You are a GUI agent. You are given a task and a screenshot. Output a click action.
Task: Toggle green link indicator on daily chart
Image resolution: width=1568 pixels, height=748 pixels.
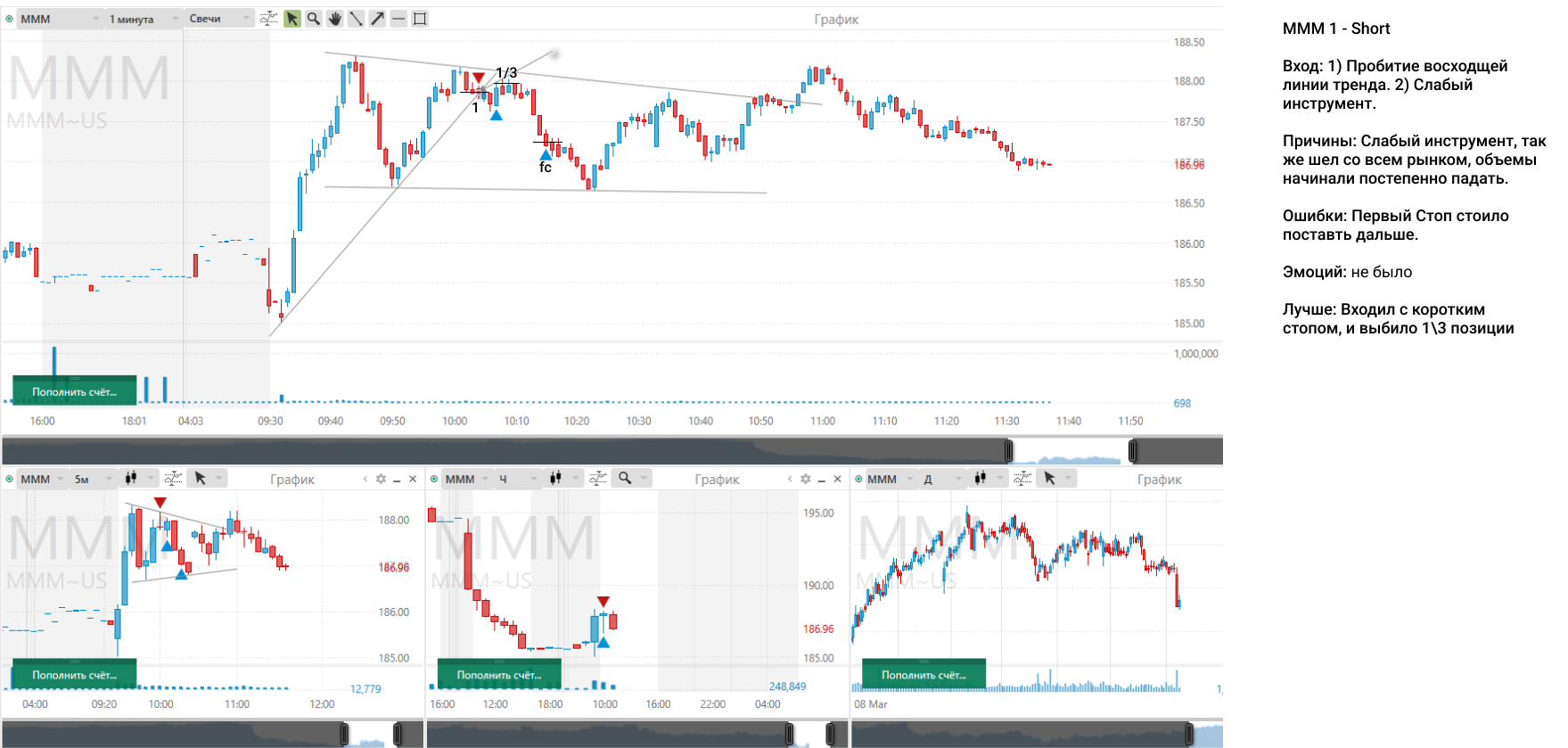pos(858,479)
